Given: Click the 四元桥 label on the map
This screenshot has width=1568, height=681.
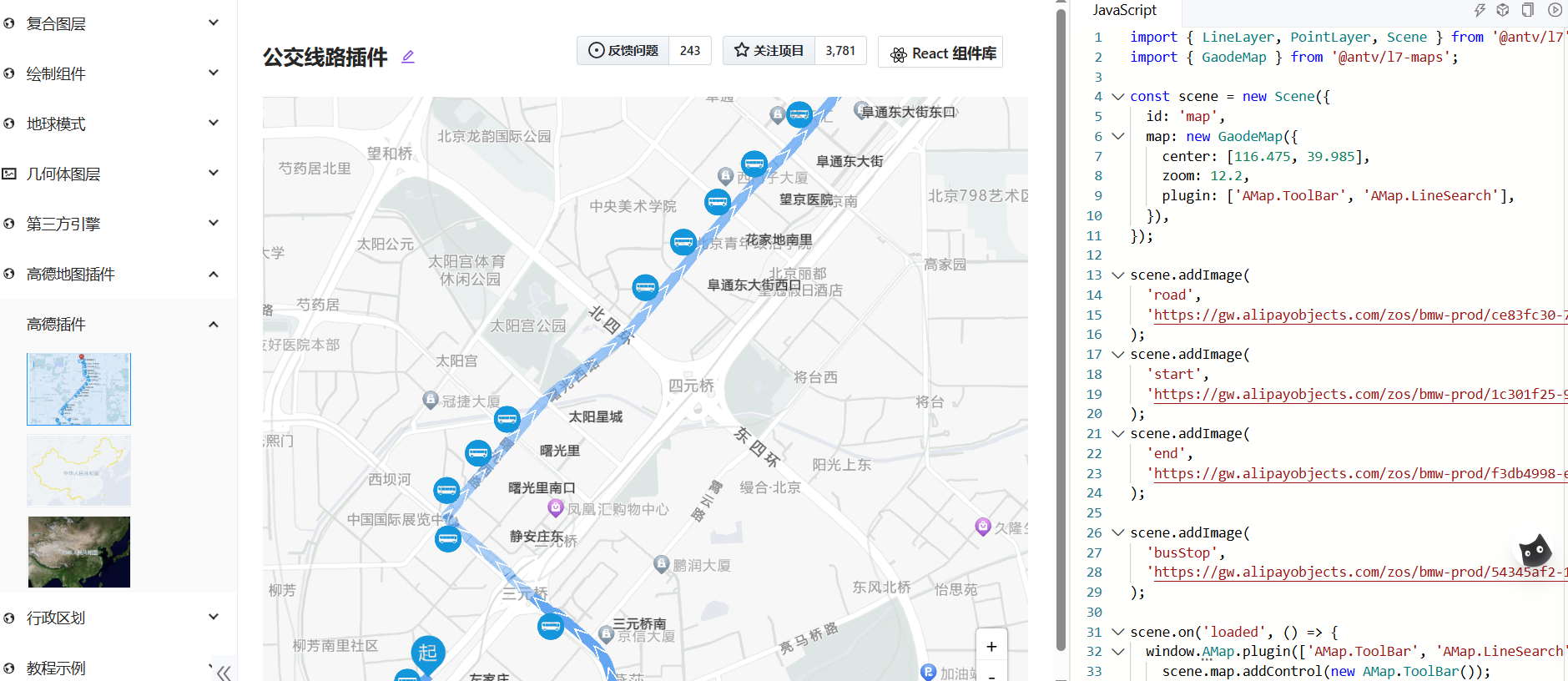Looking at the screenshot, I should point(691,386).
